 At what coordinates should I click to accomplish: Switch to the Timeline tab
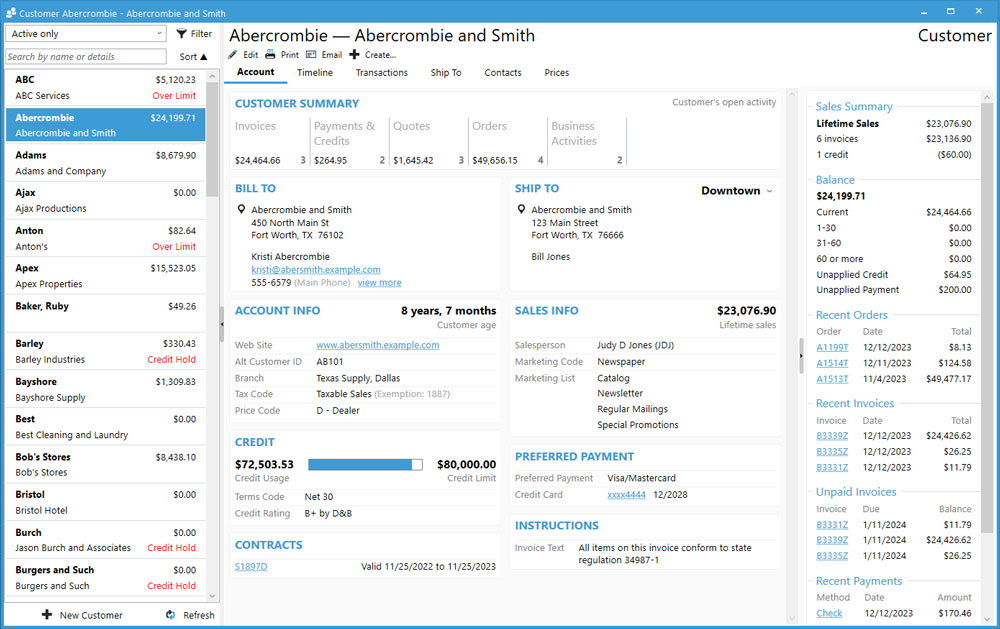pos(315,73)
